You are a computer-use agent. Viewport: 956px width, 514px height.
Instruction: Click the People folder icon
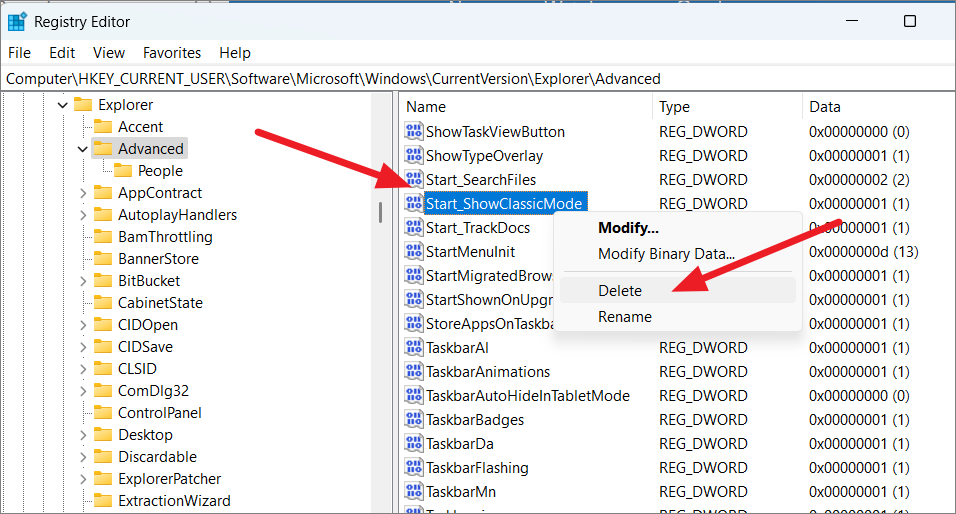pos(123,170)
